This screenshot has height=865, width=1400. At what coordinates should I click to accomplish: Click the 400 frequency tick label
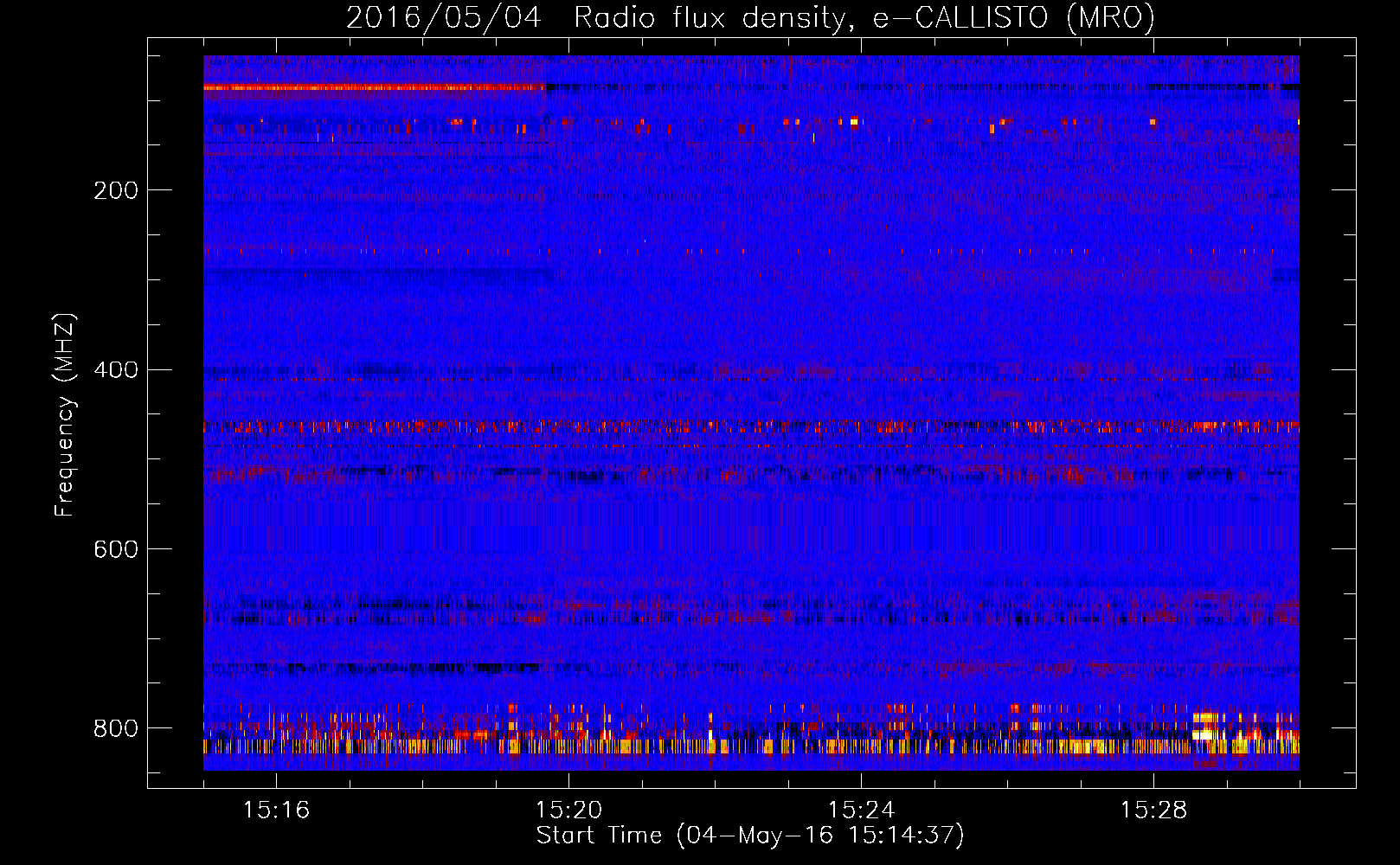point(116,370)
